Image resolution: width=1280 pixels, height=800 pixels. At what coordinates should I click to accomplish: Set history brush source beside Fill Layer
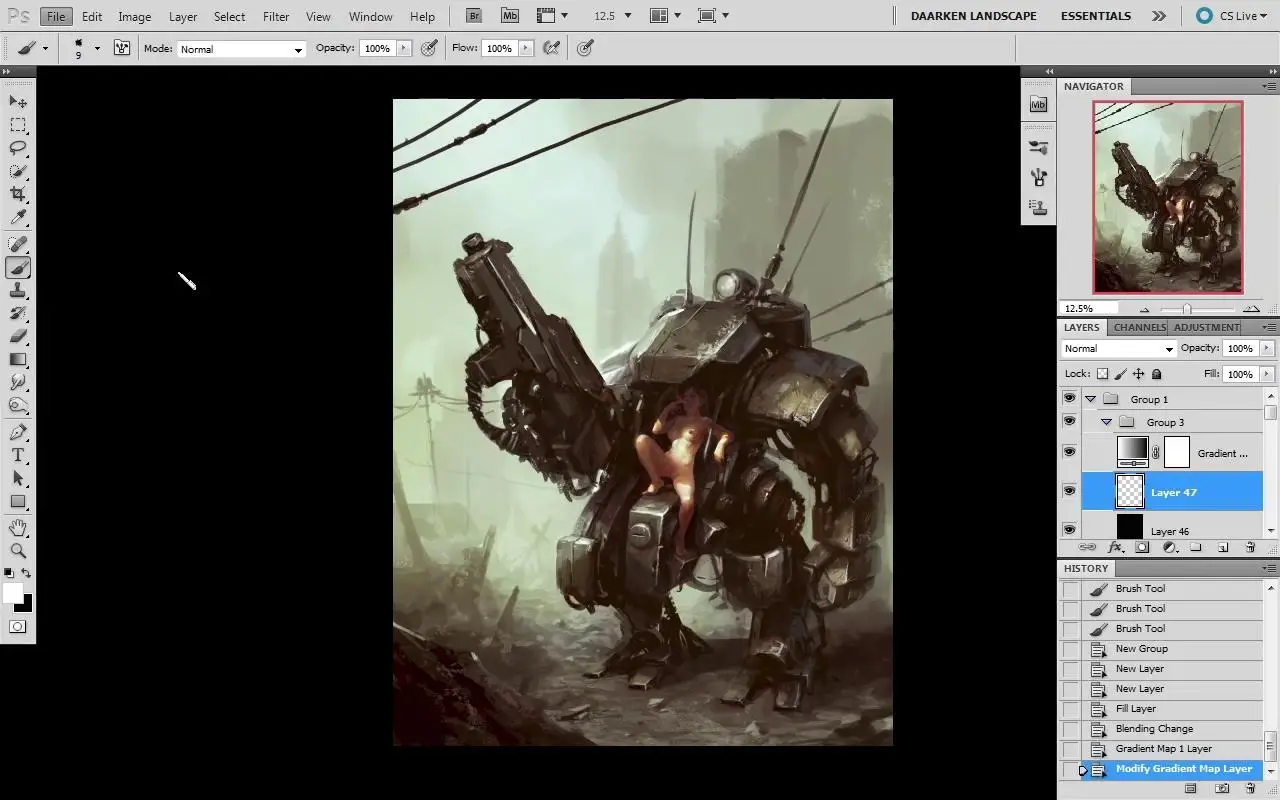1071,709
